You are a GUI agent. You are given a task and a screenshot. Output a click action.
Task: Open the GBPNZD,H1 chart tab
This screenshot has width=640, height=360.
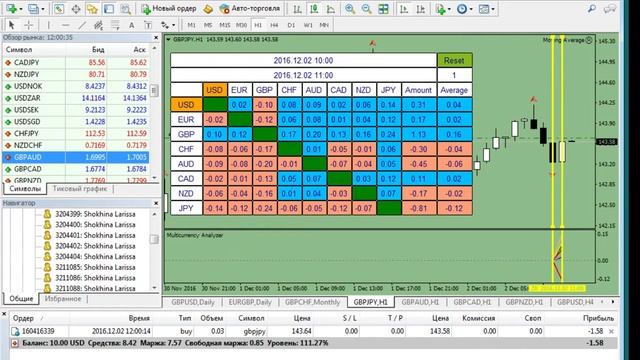[524, 302]
